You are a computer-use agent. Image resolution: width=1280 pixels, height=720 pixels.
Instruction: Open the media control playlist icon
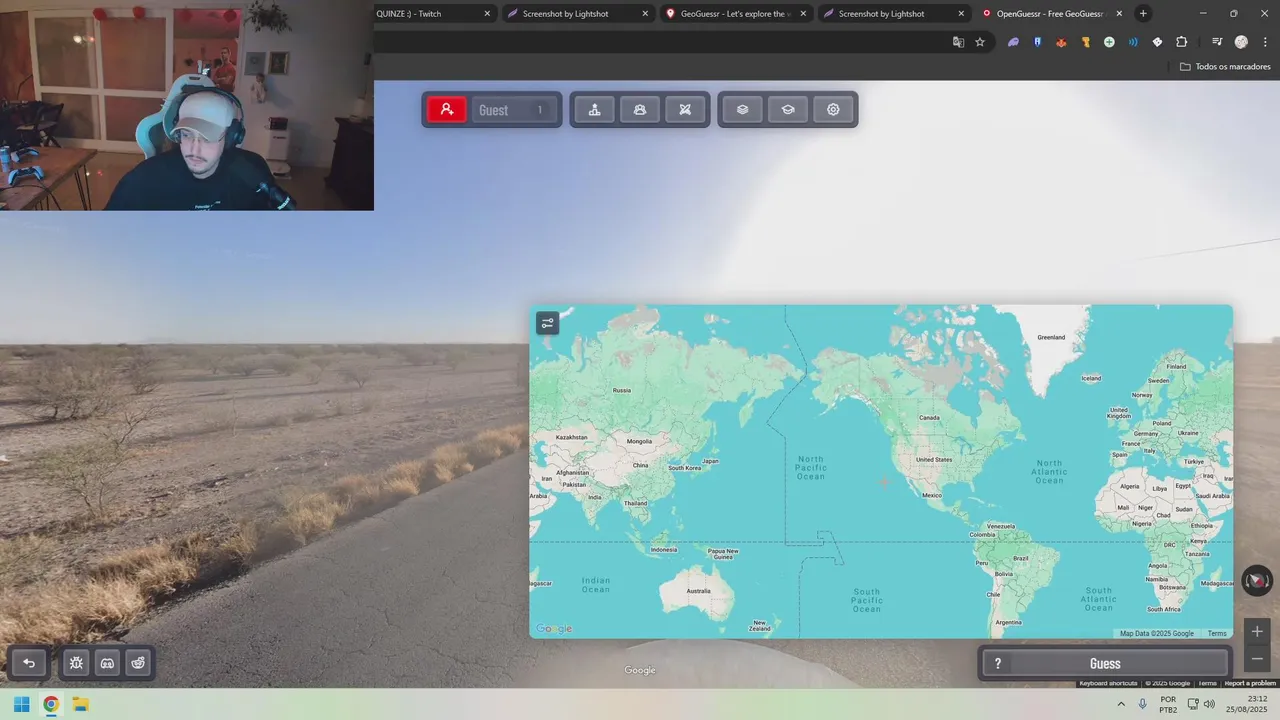pyautogui.click(x=1217, y=42)
